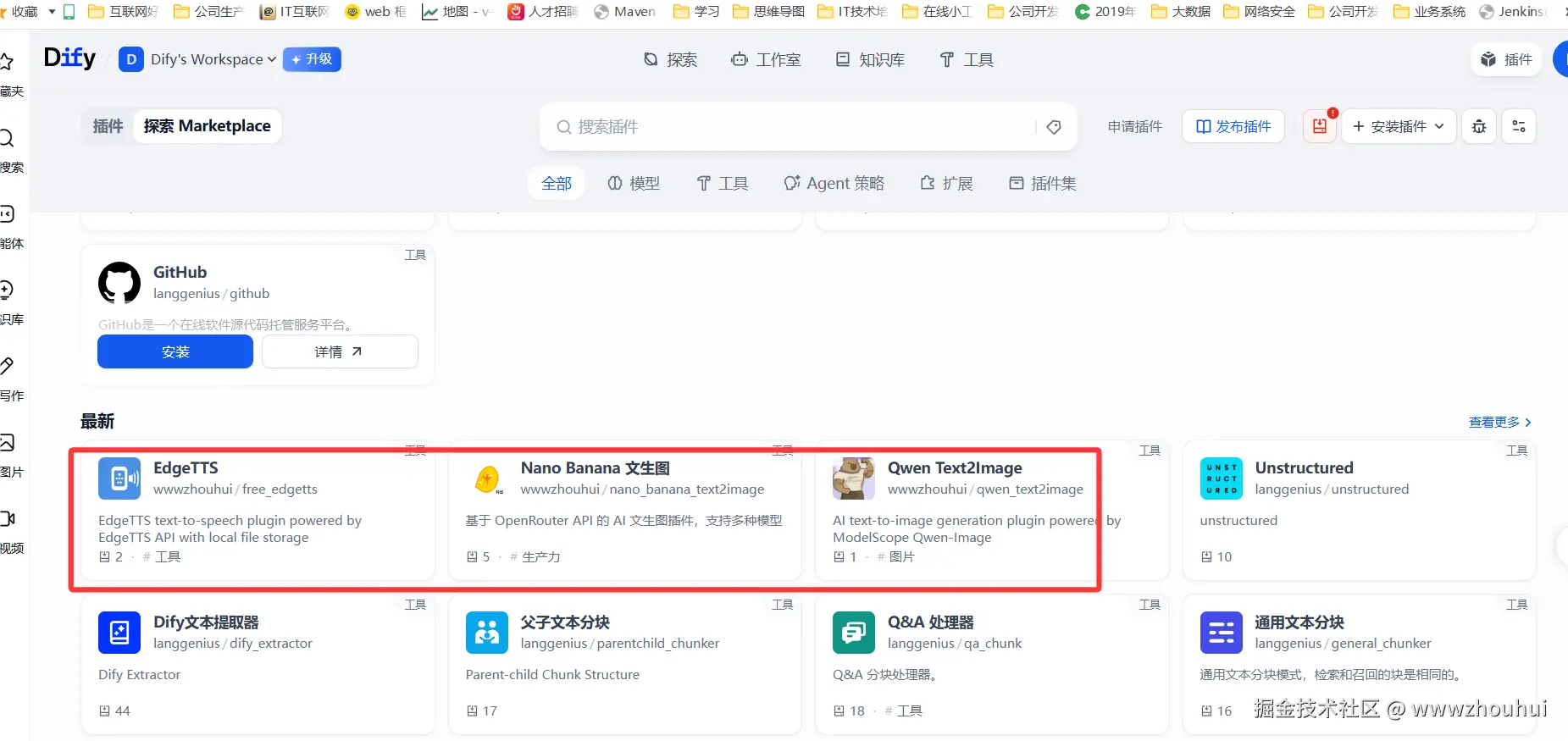Select the 插件集 category filter
Screen dimensions: 1568x741
pos(1043,184)
